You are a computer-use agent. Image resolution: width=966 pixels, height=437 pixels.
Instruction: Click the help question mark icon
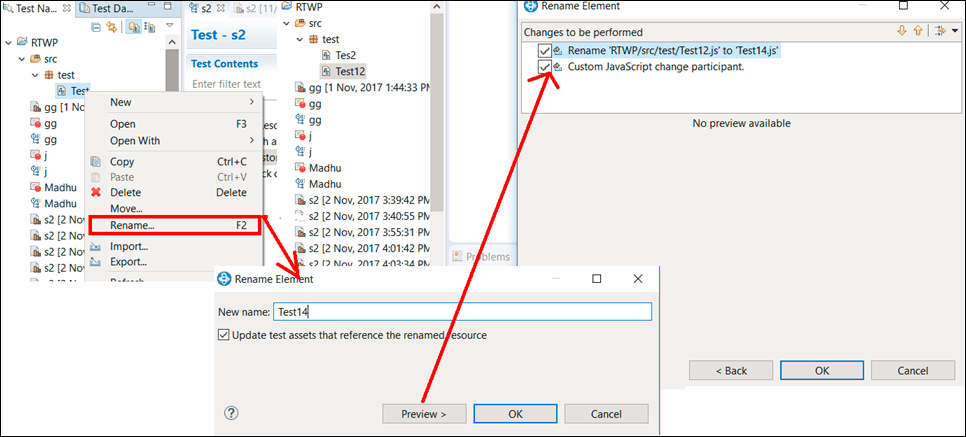click(x=232, y=414)
